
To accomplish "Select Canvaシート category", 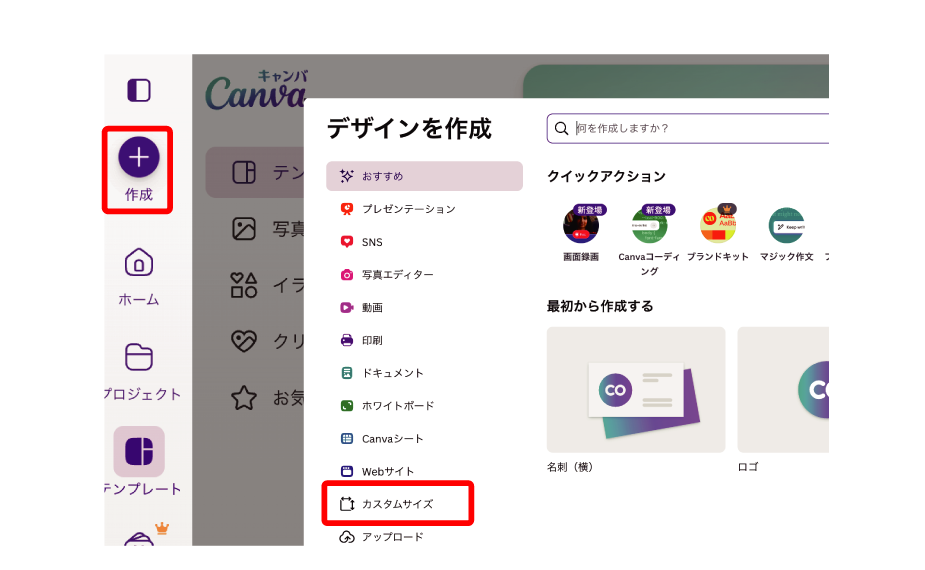I will coord(392,439).
